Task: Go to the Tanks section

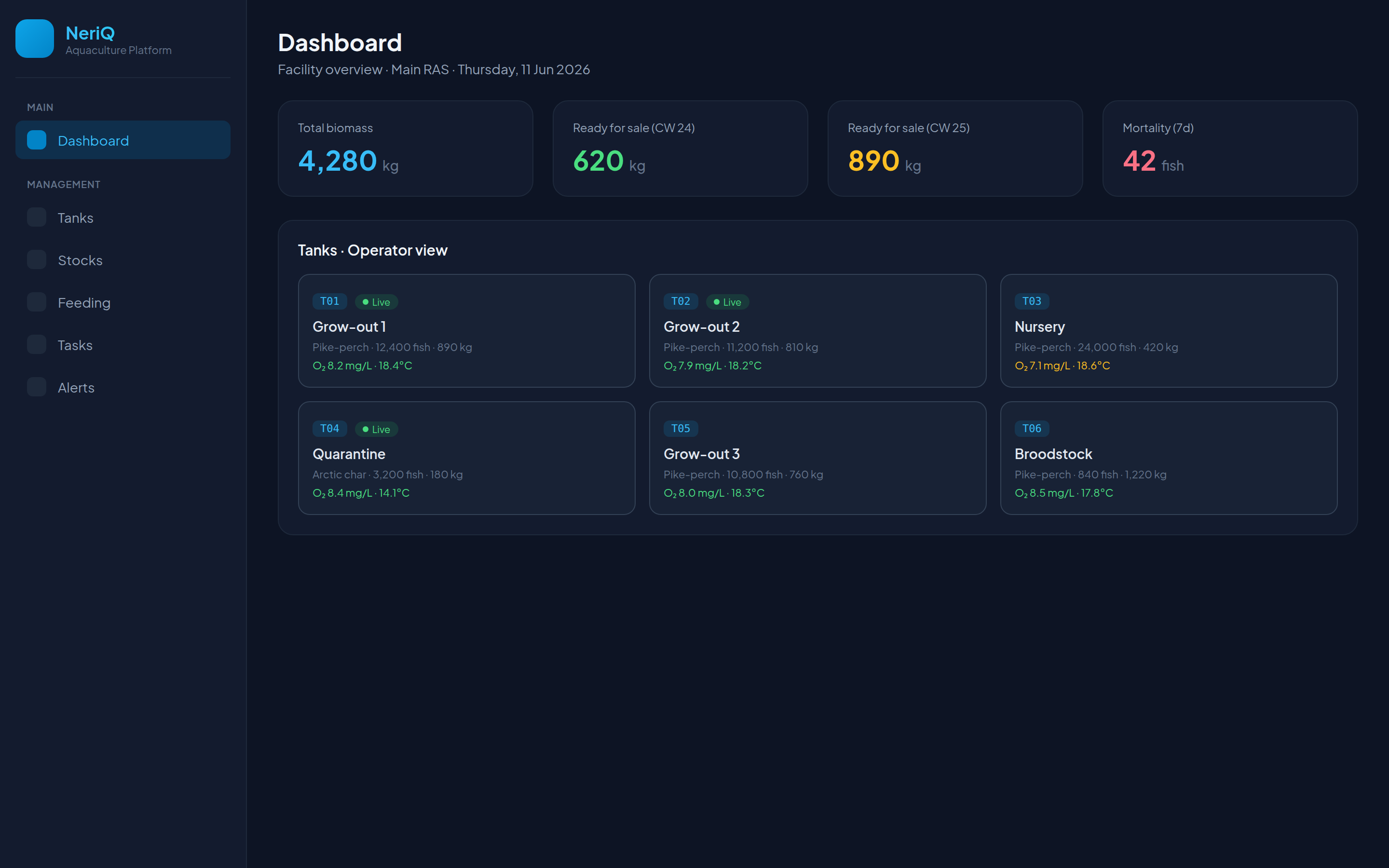Action: [x=123, y=217]
